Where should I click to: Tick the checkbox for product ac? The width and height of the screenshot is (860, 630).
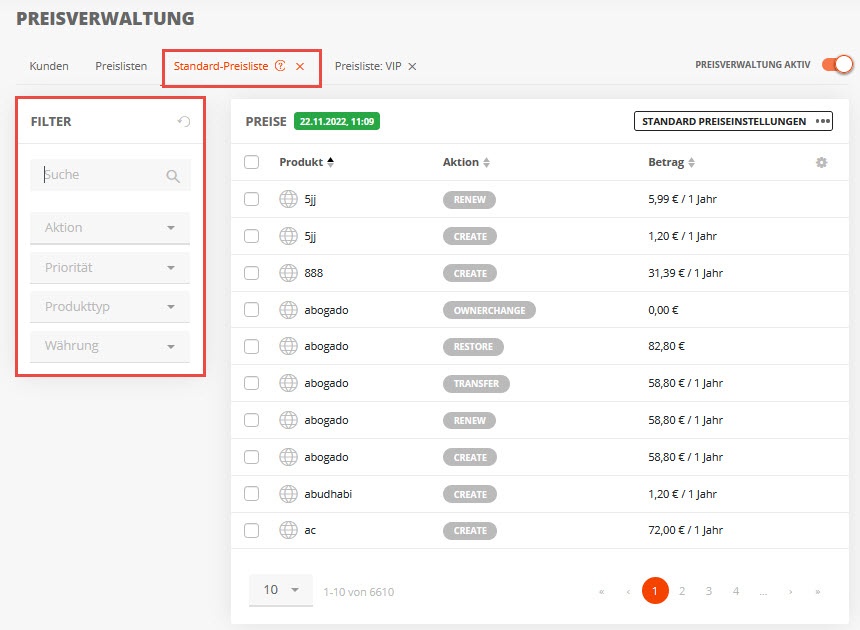(x=251, y=531)
